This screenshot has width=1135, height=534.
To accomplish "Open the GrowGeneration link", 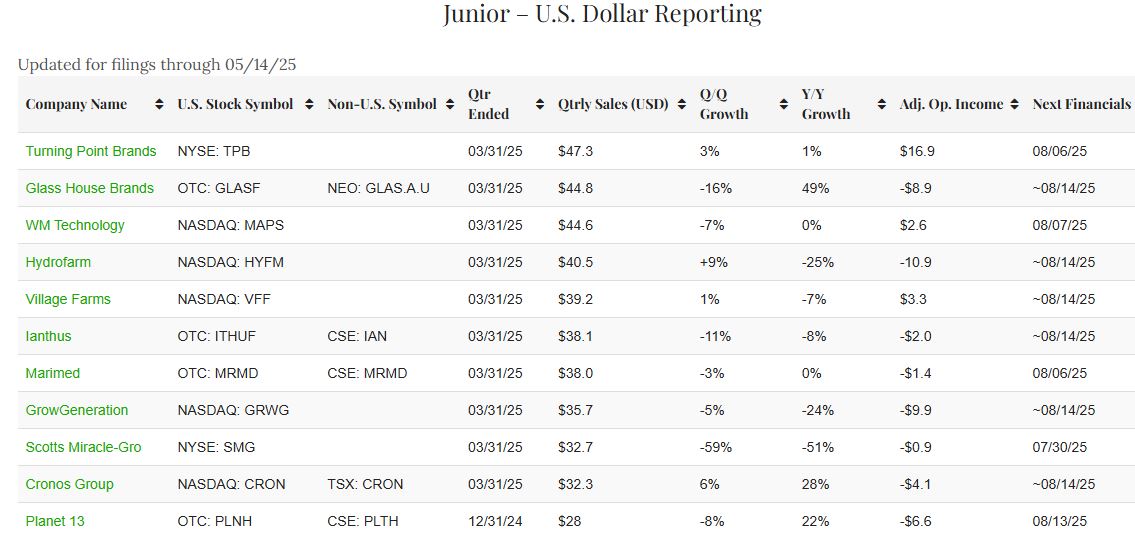I will click(x=77, y=410).
